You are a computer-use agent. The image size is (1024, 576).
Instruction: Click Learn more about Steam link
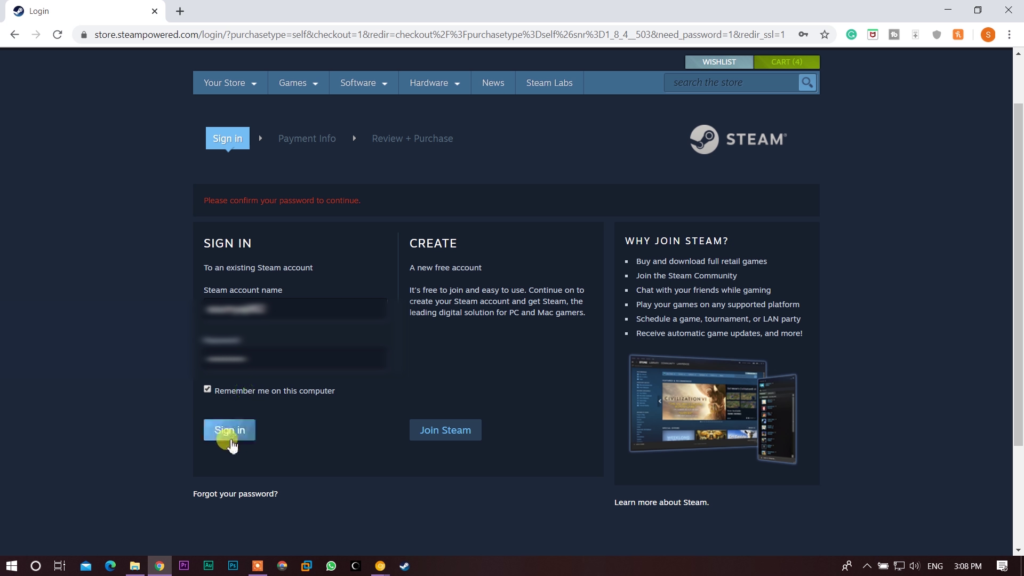click(662, 502)
